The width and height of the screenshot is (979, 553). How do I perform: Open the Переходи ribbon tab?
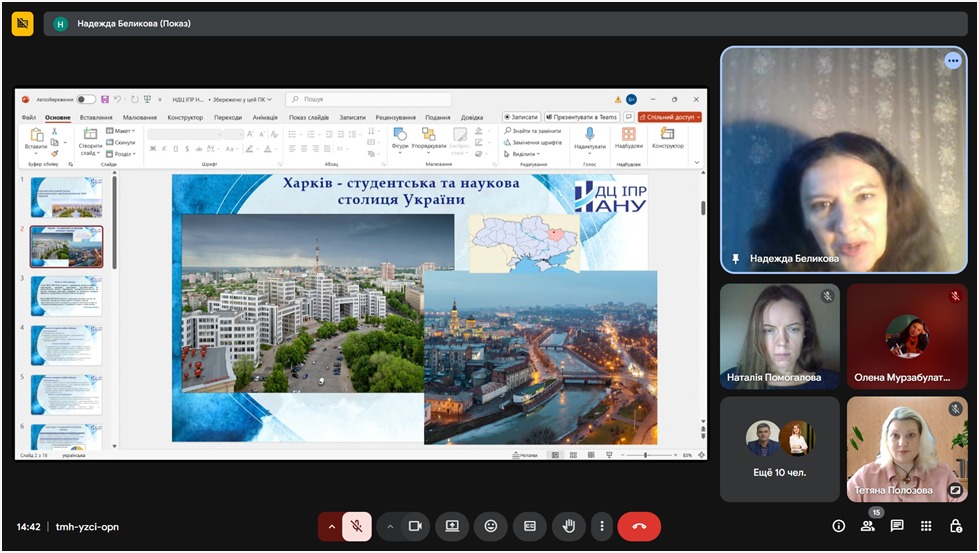pos(228,117)
